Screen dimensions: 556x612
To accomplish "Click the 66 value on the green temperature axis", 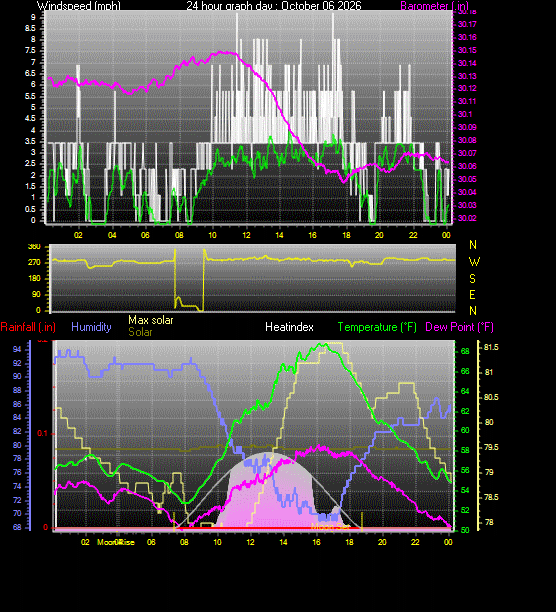I will pyautogui.click(x=465, y=371).
